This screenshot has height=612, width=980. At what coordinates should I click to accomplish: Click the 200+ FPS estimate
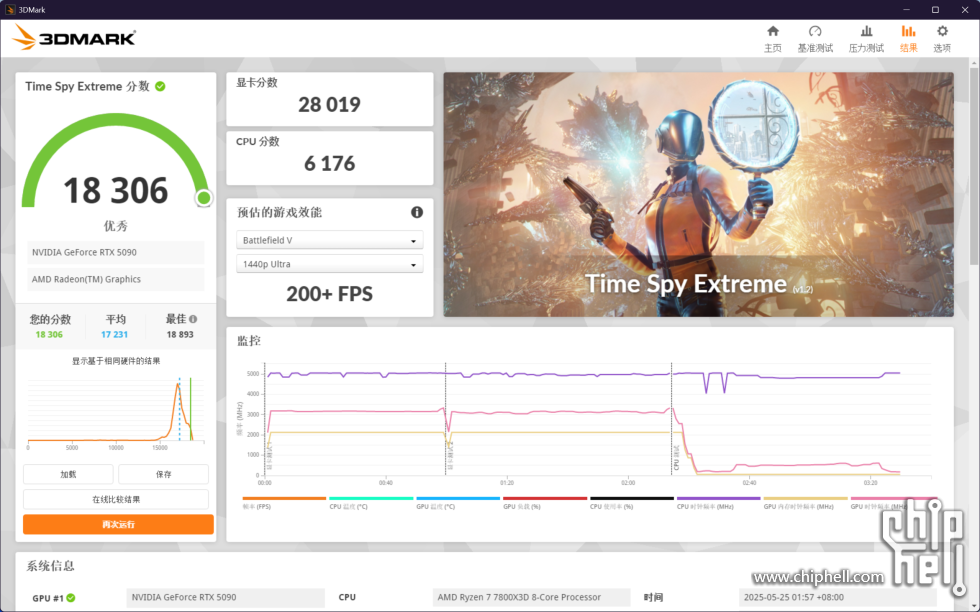click(329, 294)
